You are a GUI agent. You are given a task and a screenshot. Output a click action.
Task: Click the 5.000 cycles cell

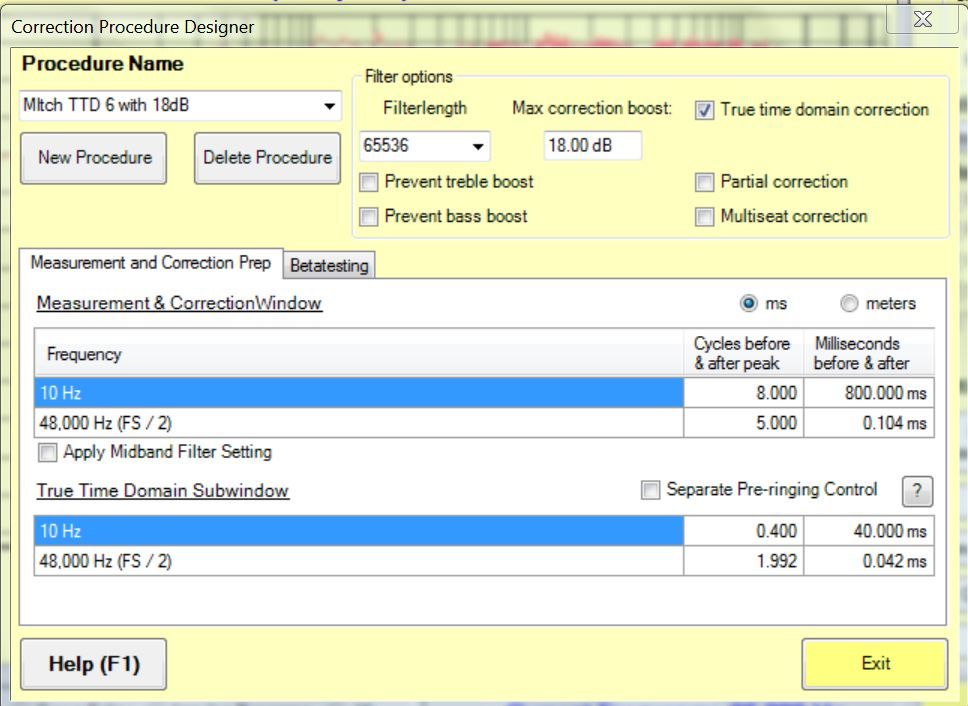click(x=743, y=423)
